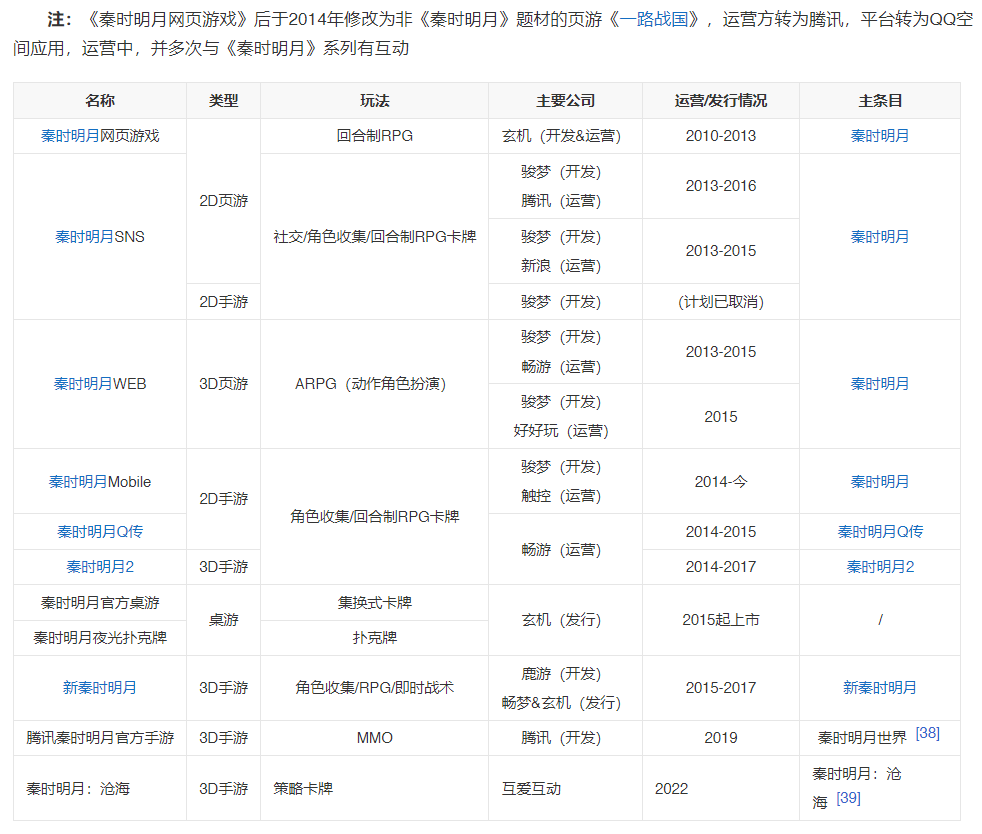The width and height of the screenshot is (982, 834).
Task: Select the 玩法 column header
Action: (375, 101)
